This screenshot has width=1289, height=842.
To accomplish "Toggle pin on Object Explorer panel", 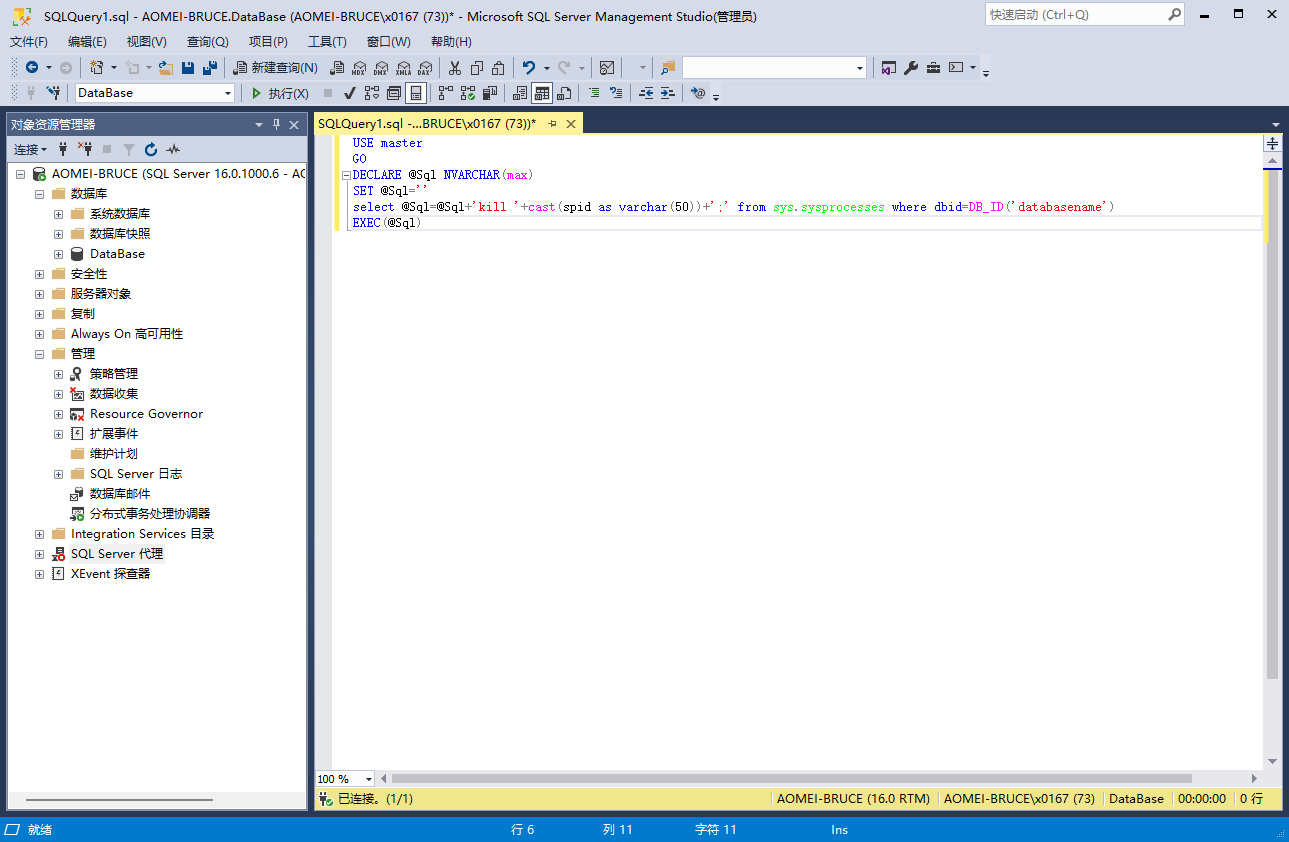I will tap(277, 124).
